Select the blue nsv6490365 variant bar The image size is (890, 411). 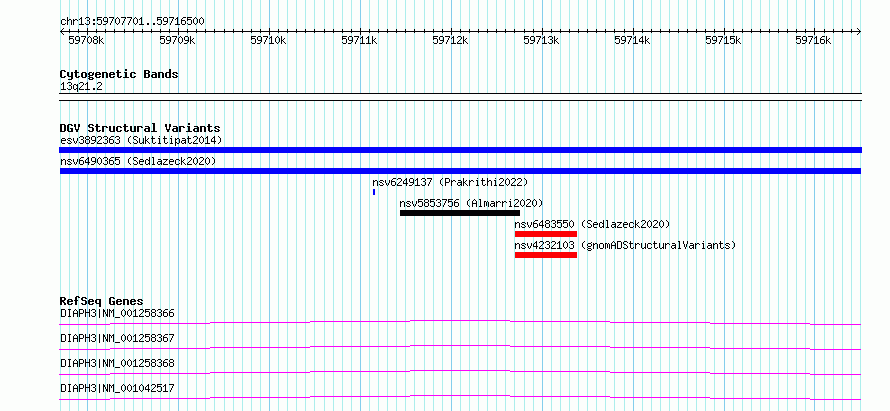click(460, 171)
